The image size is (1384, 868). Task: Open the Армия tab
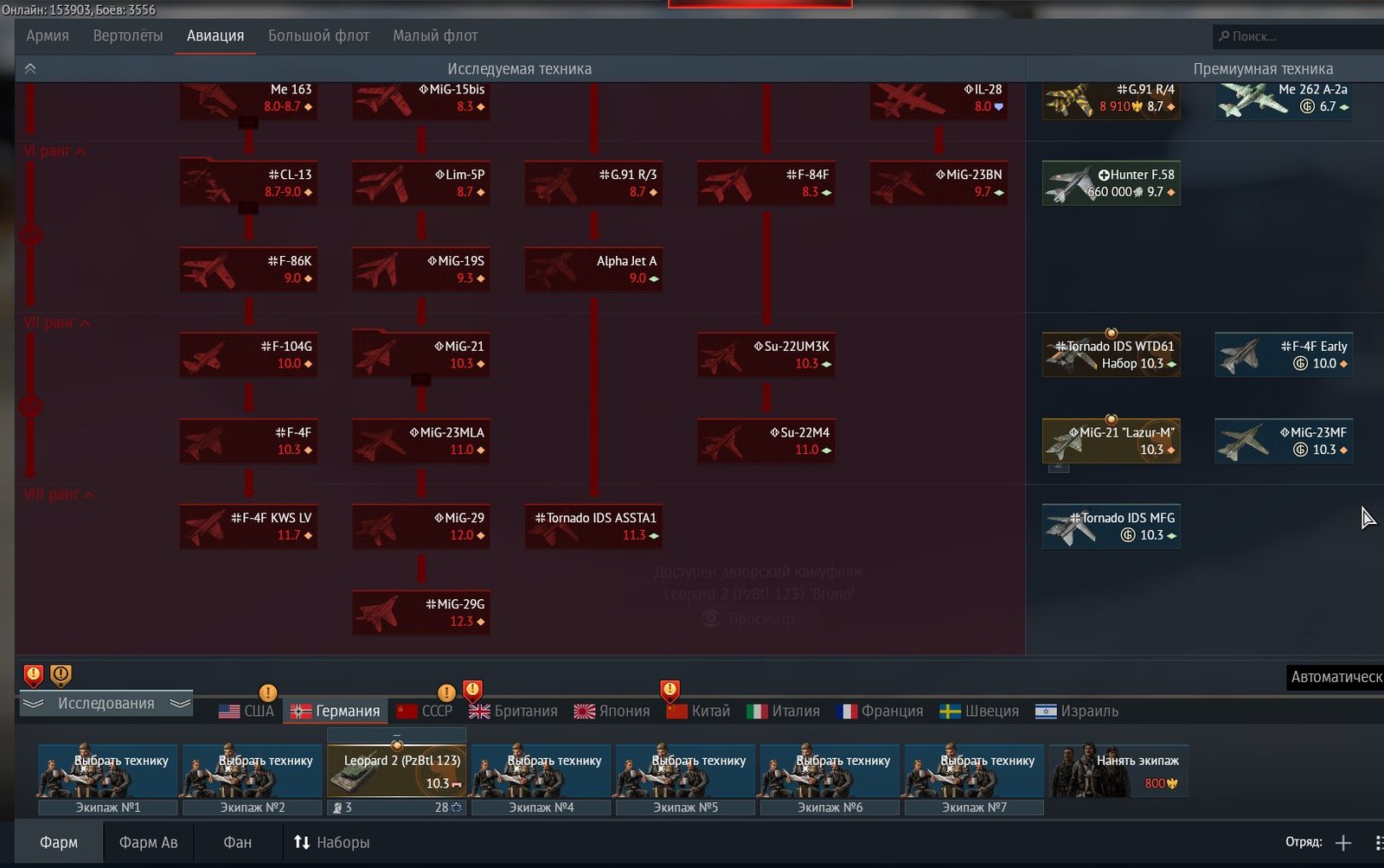click(x=48, y=35)
